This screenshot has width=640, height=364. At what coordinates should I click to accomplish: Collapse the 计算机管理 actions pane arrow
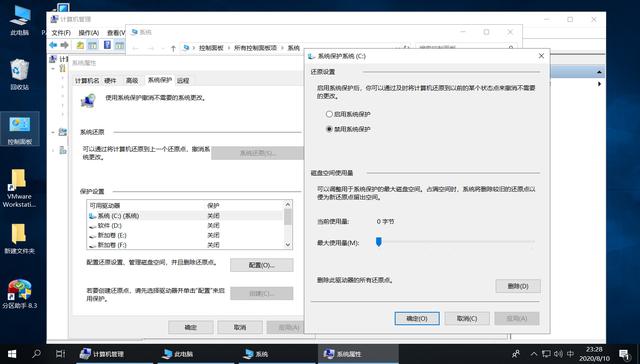pos(599,72)
